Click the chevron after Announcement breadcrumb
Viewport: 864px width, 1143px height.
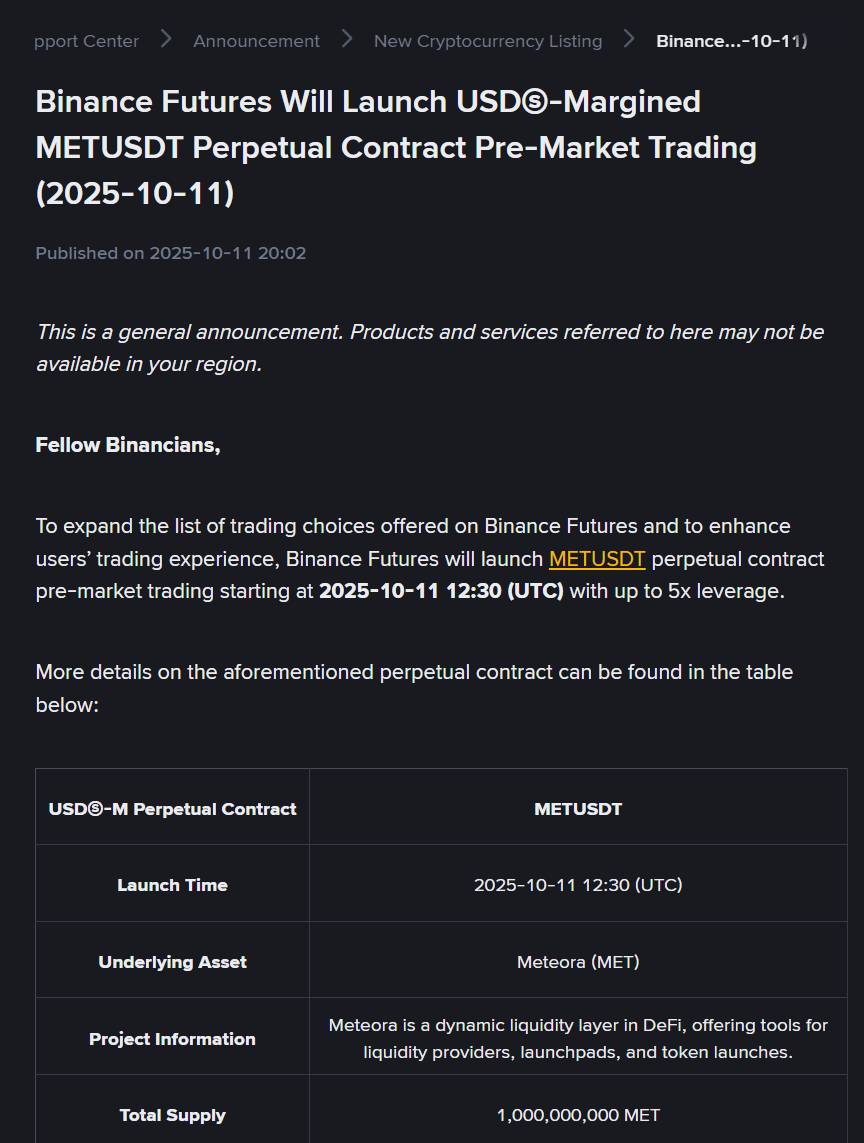coord(347,39)
